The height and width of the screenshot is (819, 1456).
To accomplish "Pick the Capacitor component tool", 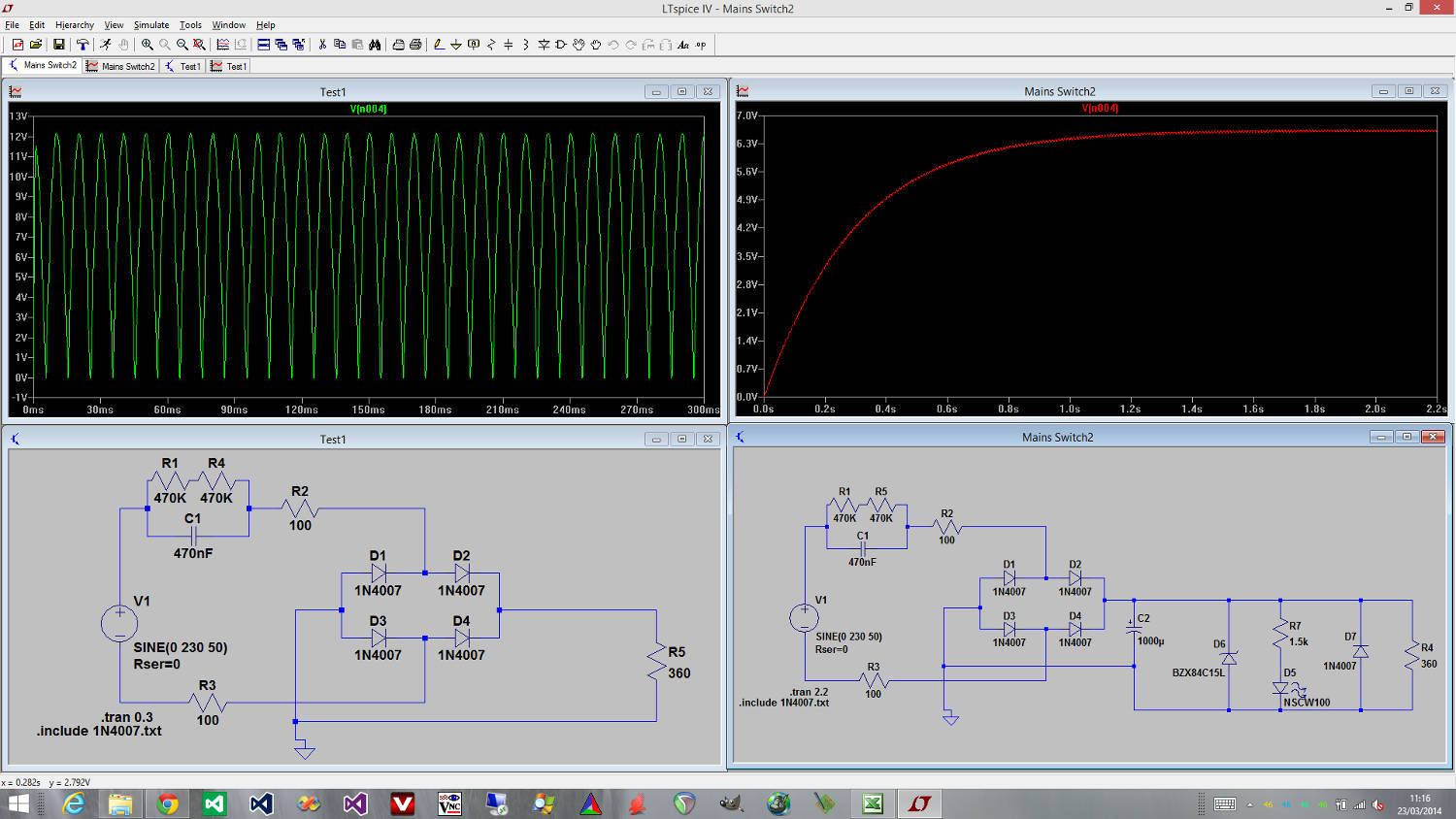I will (x=509, y=45).
